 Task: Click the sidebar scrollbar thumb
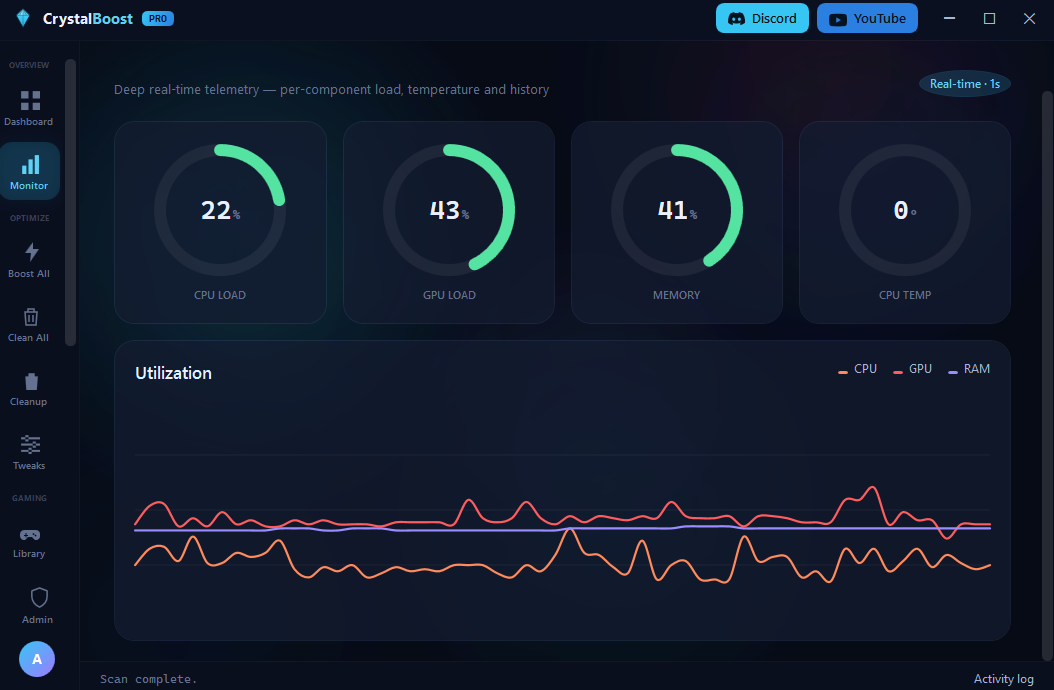71,202
